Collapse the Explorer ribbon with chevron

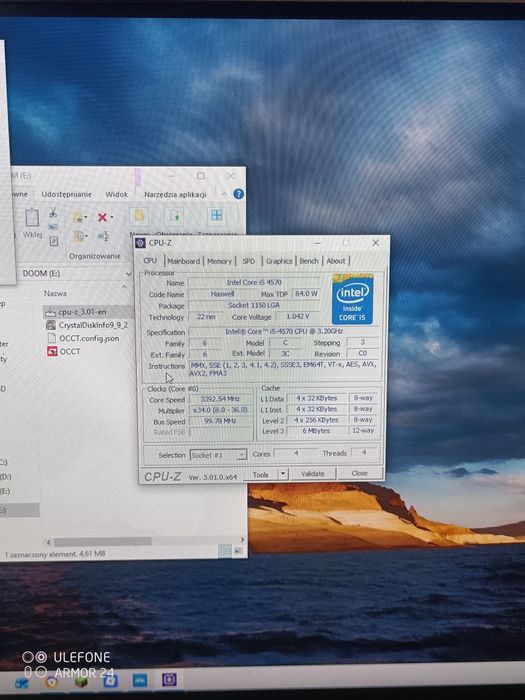(224, 194)
